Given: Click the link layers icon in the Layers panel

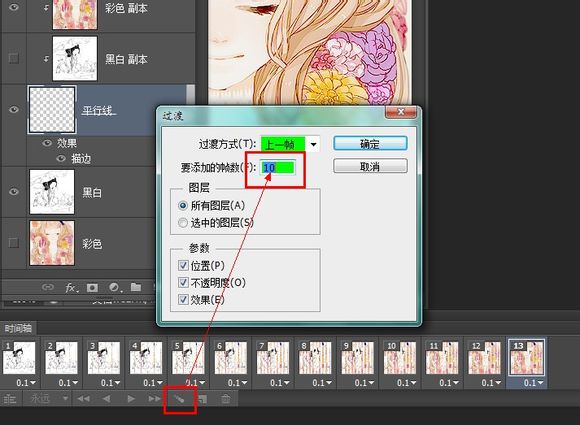Looking at the screenshot, I should click(x=47, y=287).
